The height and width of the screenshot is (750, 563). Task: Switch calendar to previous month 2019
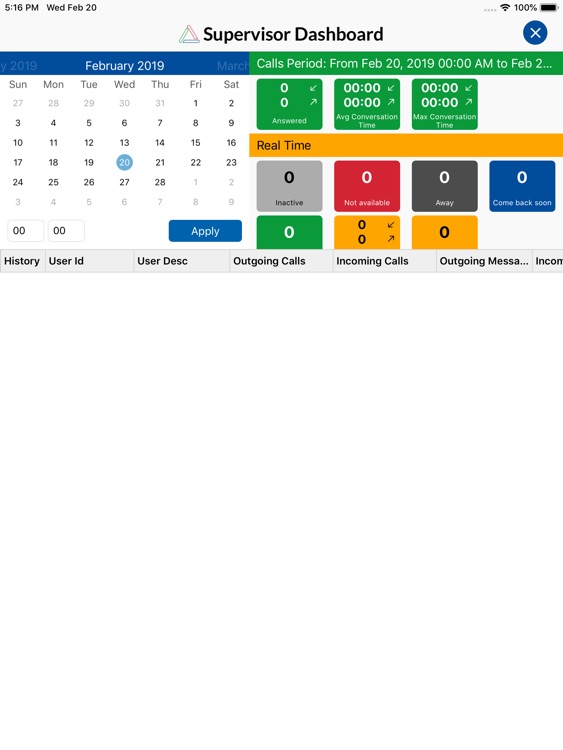(x=19, y=66)
